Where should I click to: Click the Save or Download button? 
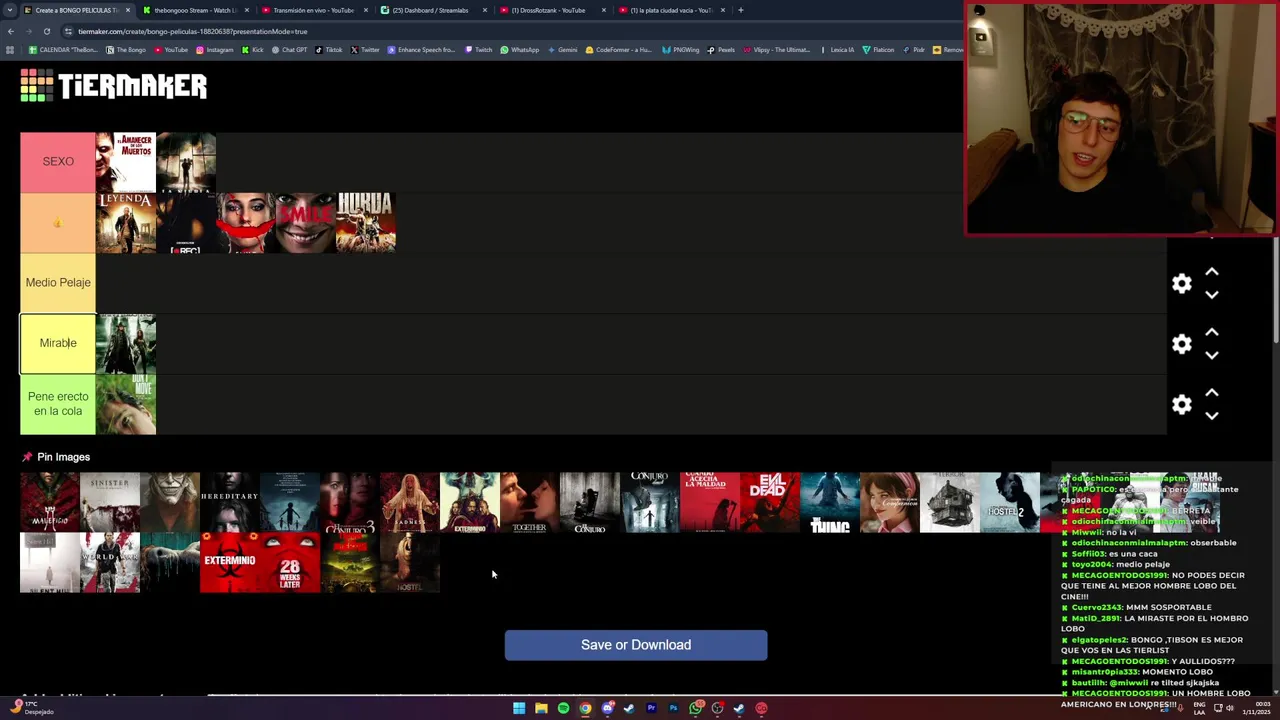click(636, 645)
